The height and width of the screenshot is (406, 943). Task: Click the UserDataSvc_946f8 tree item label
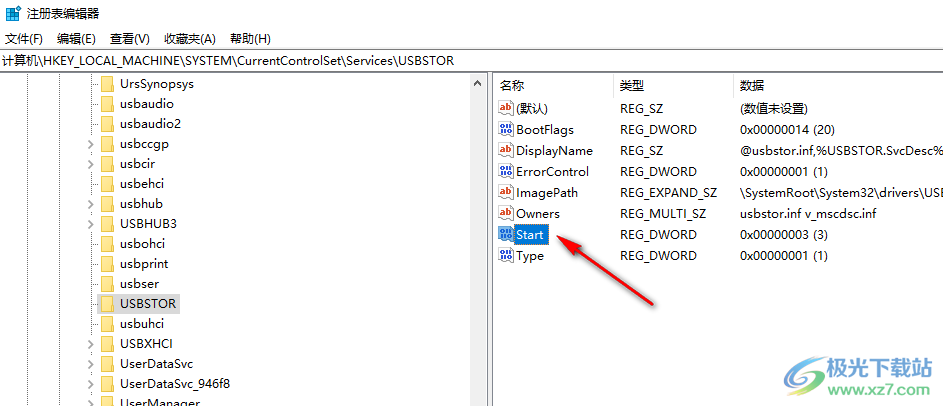(x=175, y=384)
